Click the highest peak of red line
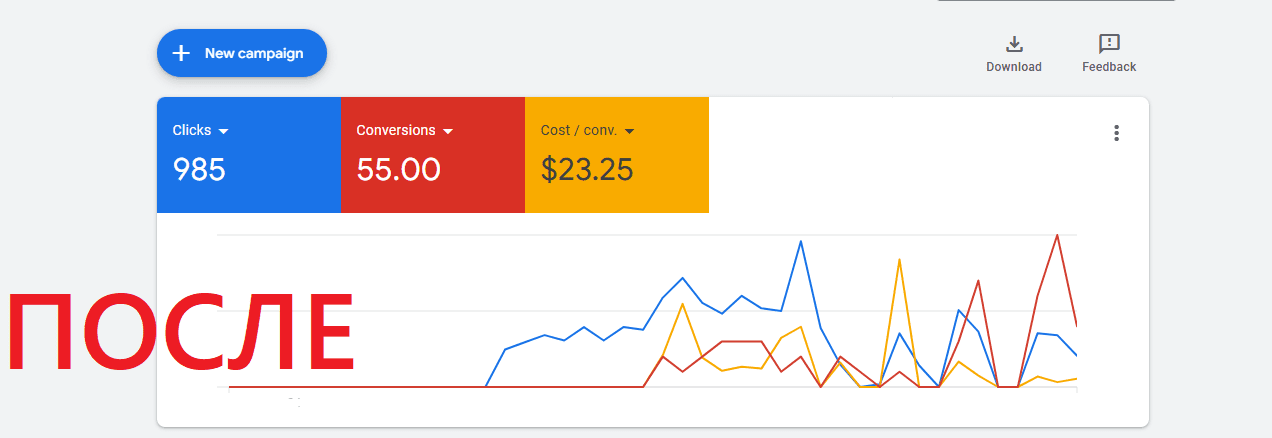 (x=1057, y=236)
